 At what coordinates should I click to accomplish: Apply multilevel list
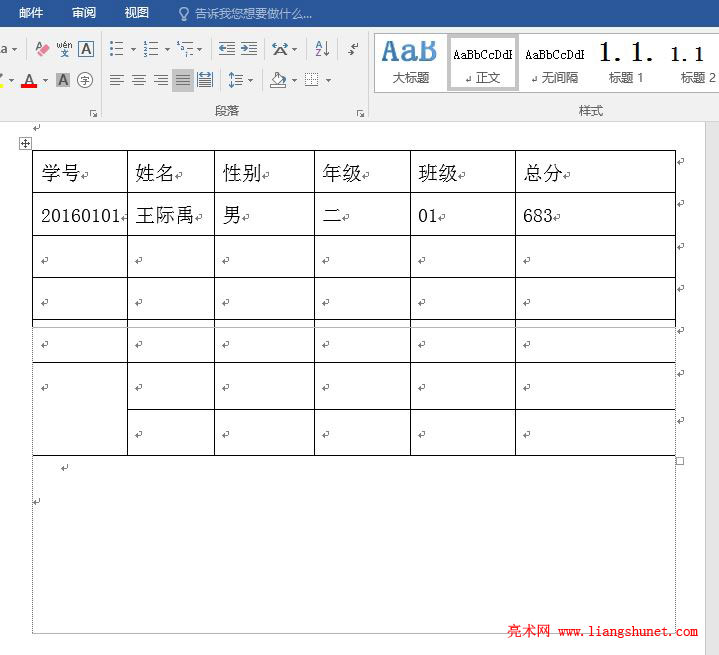point(185,49)
